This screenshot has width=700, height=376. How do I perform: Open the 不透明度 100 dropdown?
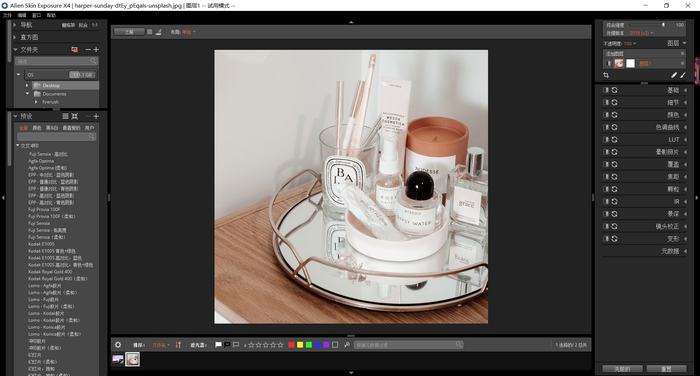630,43
